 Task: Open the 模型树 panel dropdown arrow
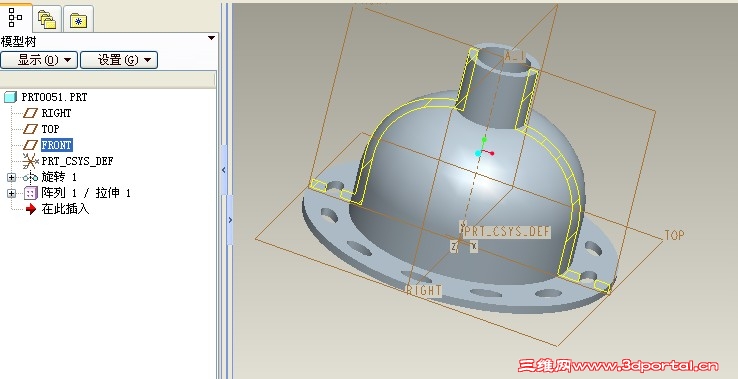tap(211, 38)
